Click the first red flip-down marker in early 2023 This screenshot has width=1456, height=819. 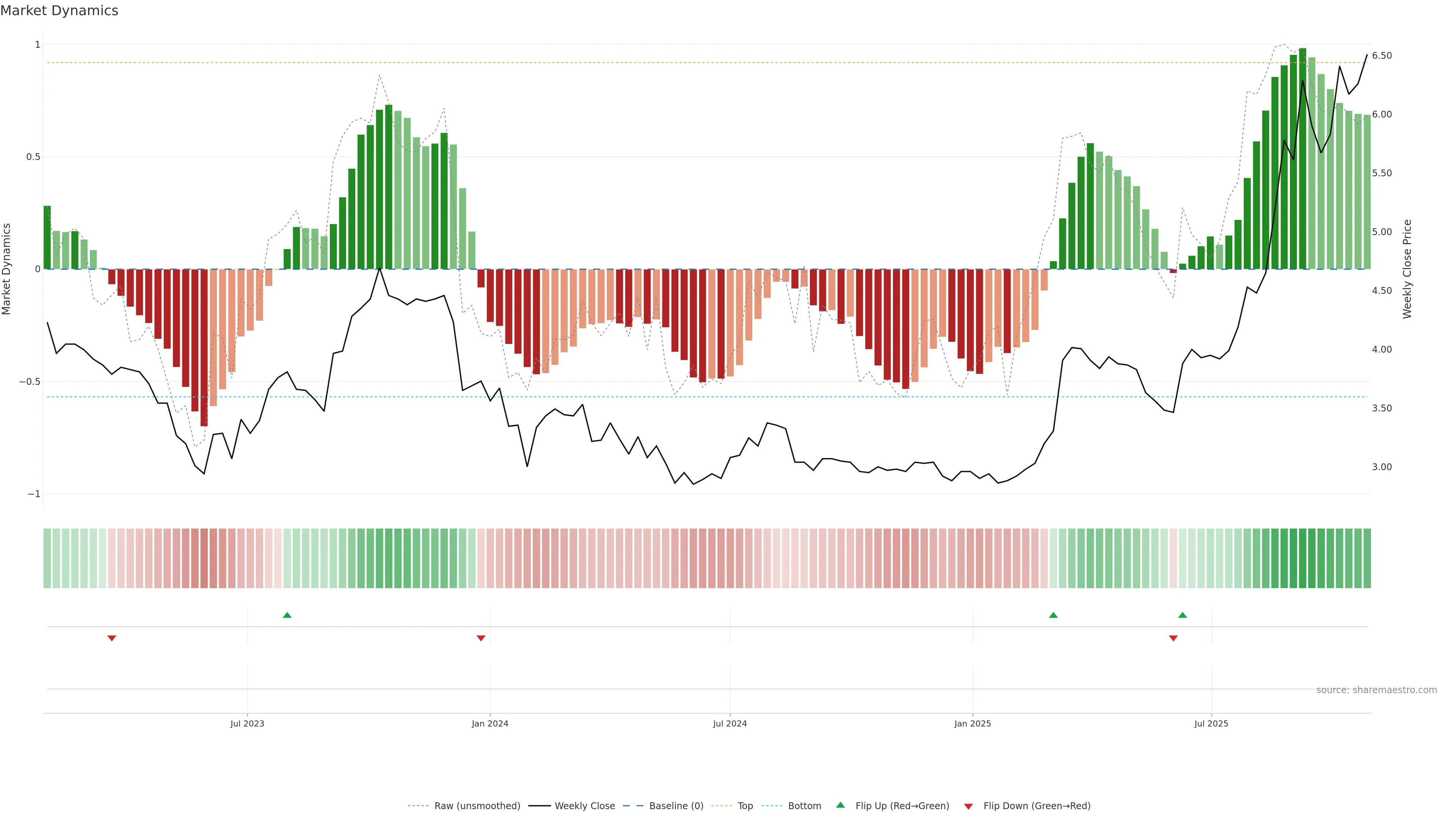[x=112, y=638]
